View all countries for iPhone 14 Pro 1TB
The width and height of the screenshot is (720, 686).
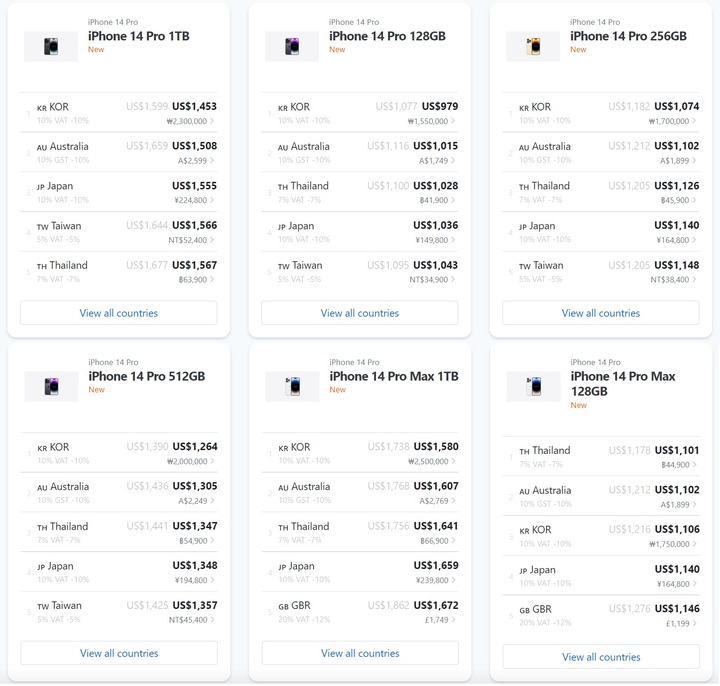(118, 313)
